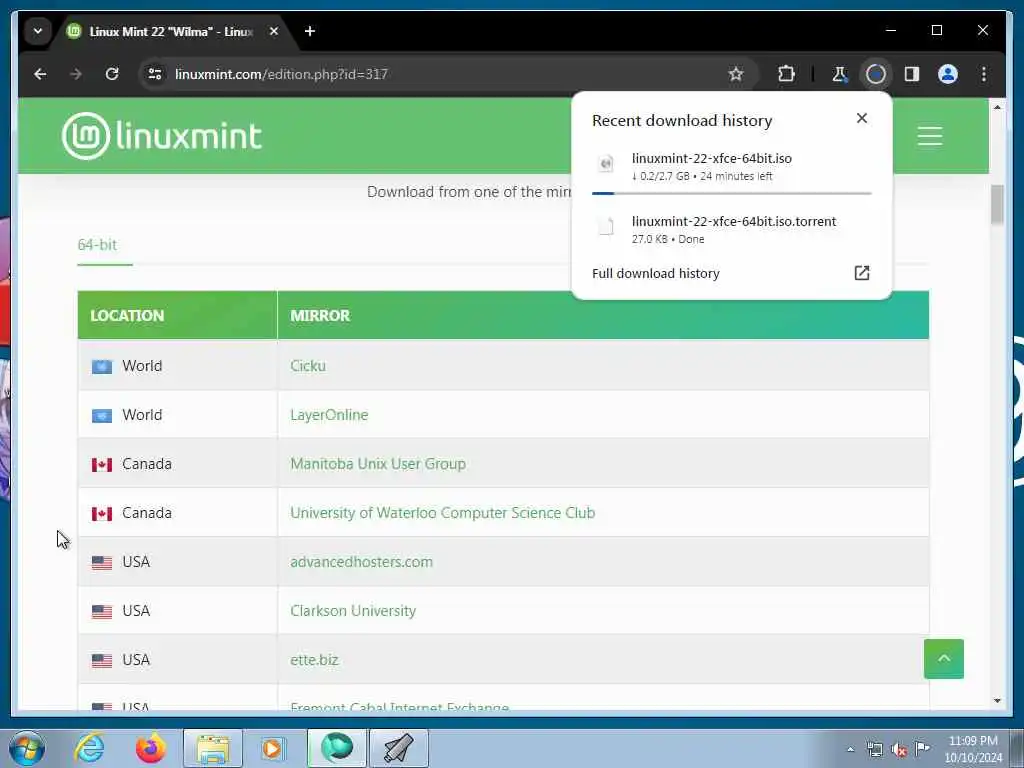This screenshot has width=1024, height=768.
Task: Click linuxmint-22-xfce-64bit.iso.torrent download entry
Action: coord(731,230)
